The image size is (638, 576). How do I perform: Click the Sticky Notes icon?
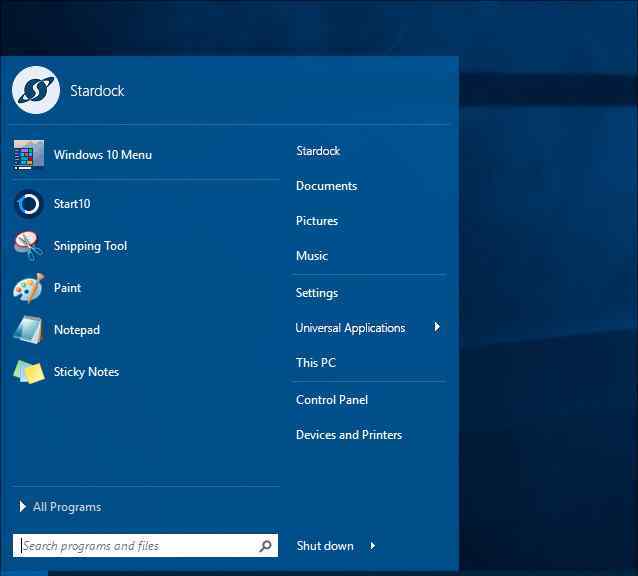28,371
